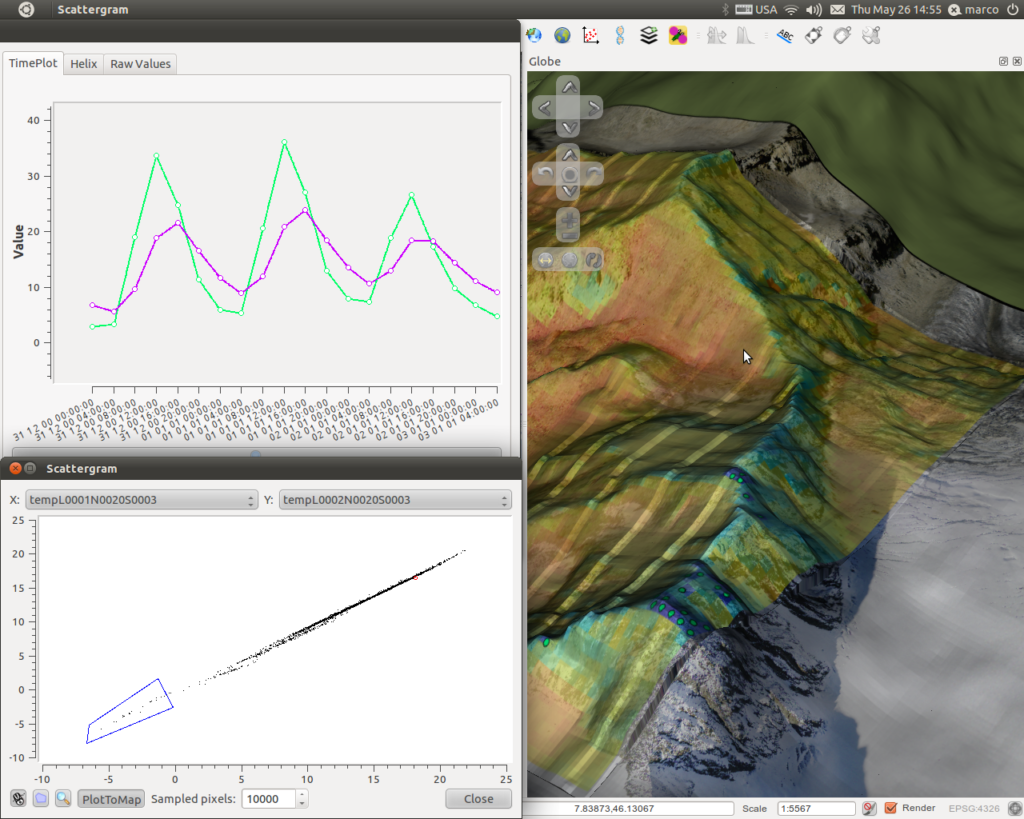Toggle the Render checkbox

(891, 808)
